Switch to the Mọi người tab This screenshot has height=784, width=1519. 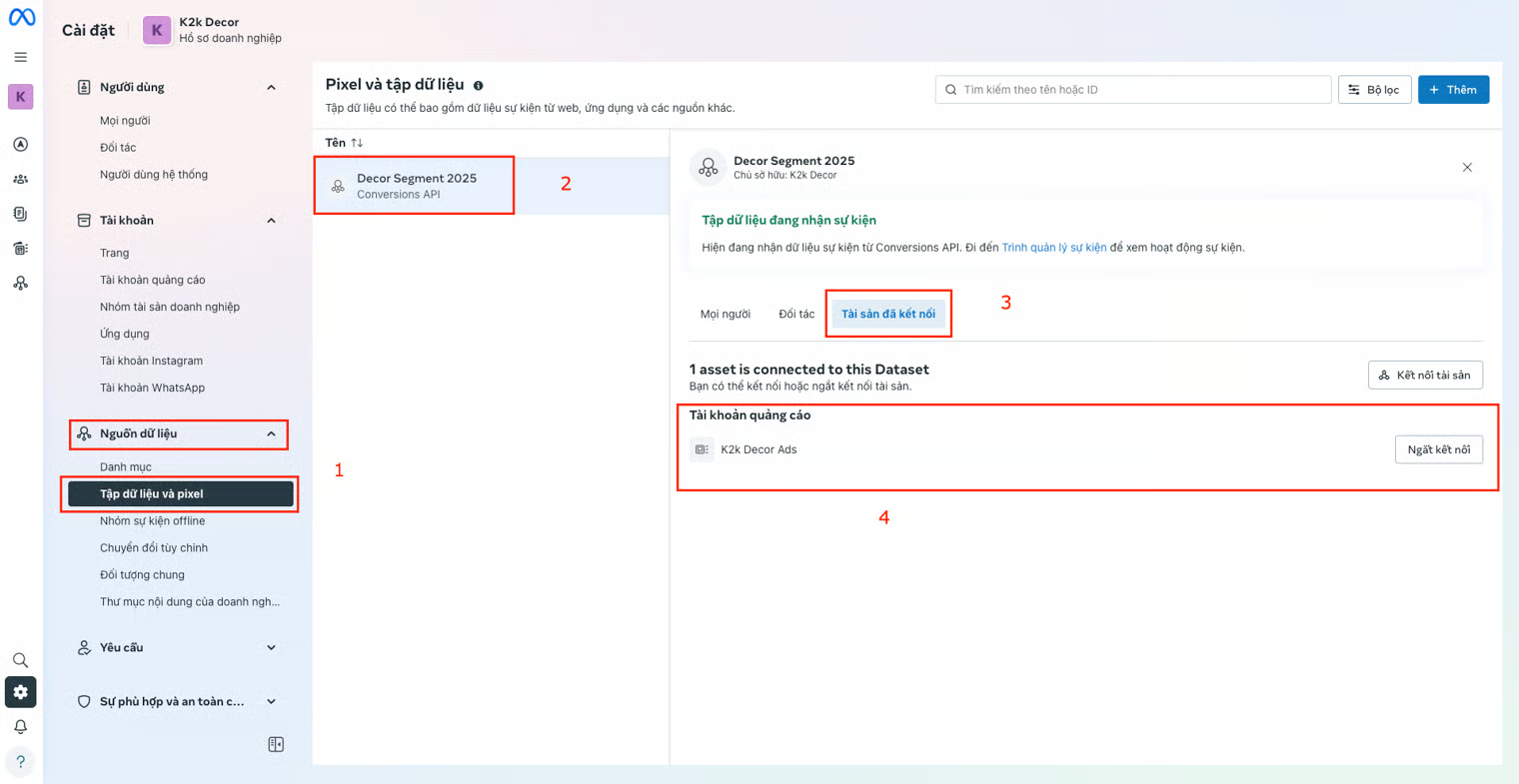pos(725,314)
